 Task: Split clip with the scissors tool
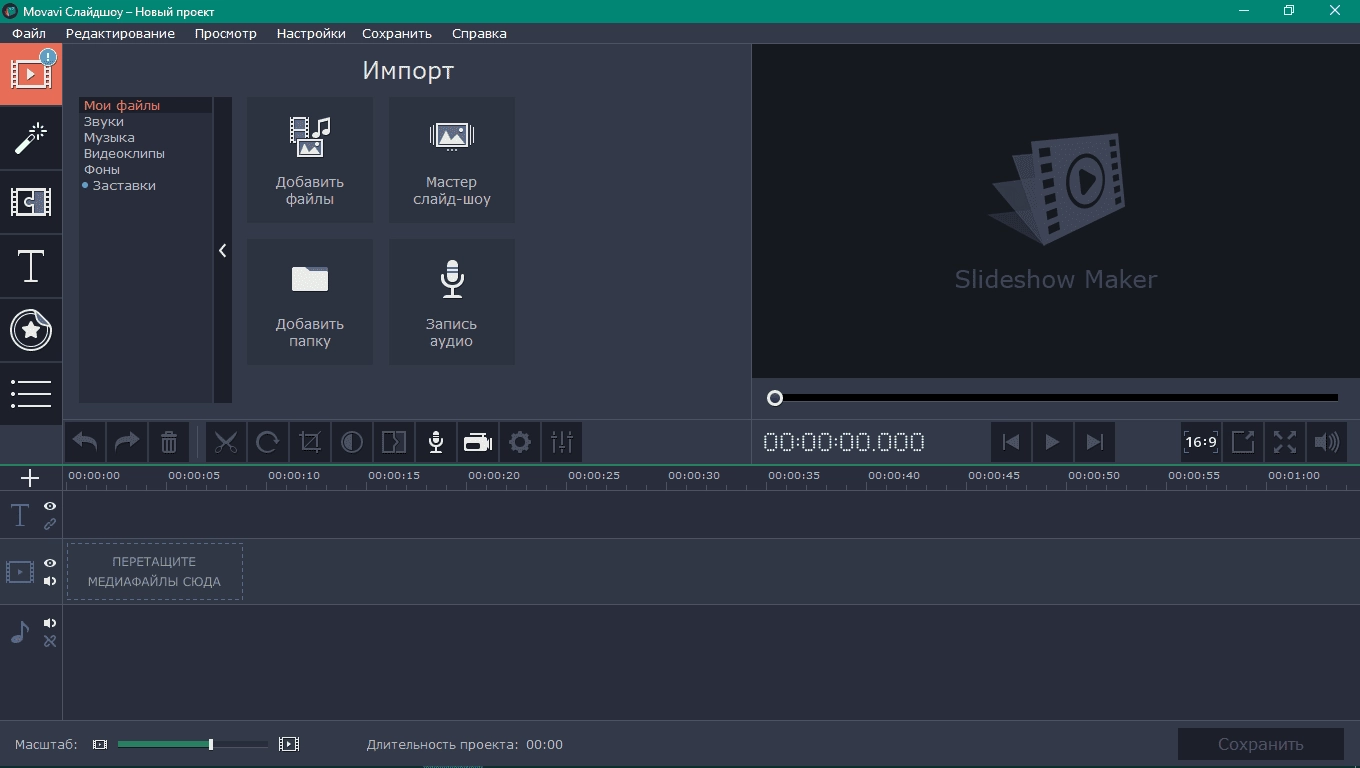click(226, 442)
